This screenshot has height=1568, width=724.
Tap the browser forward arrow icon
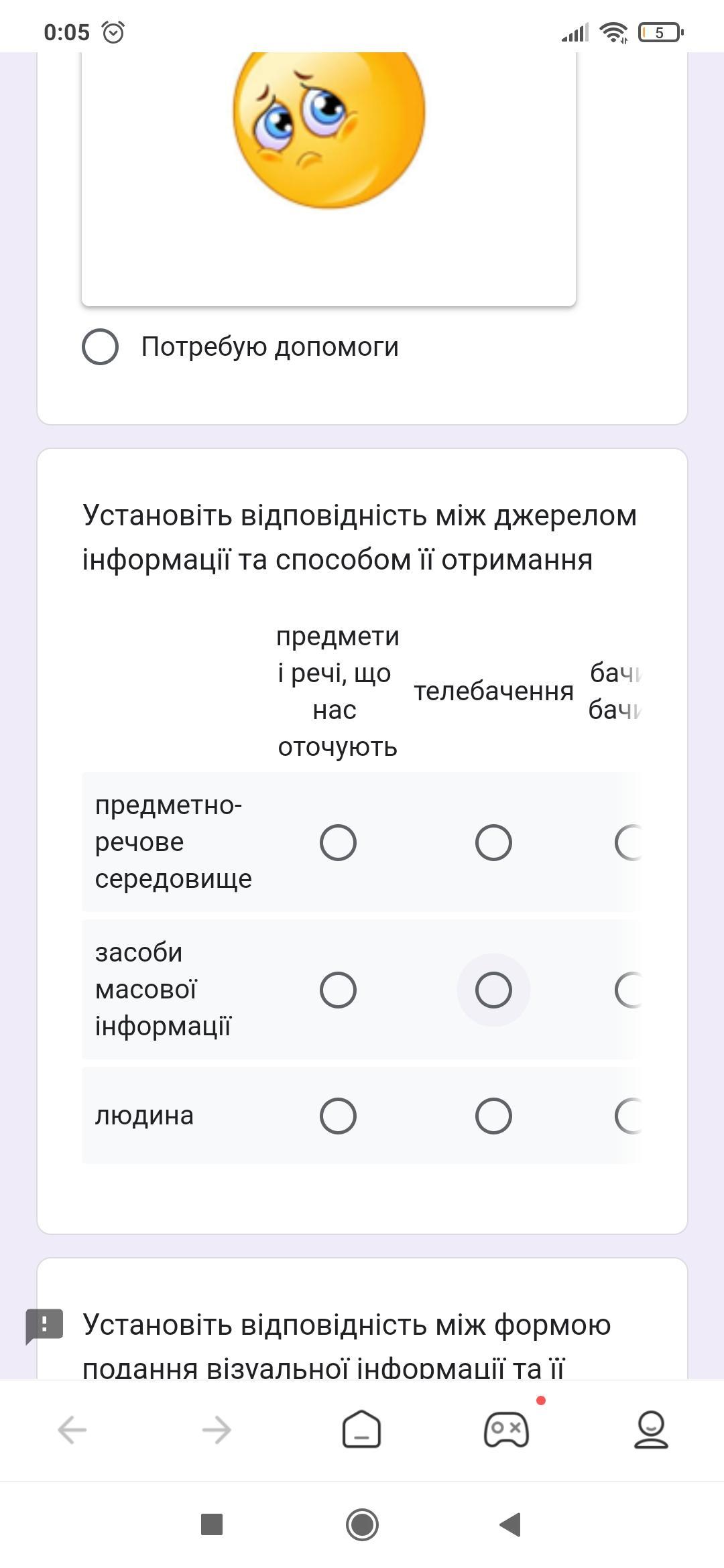click(x=217, y=1430)
